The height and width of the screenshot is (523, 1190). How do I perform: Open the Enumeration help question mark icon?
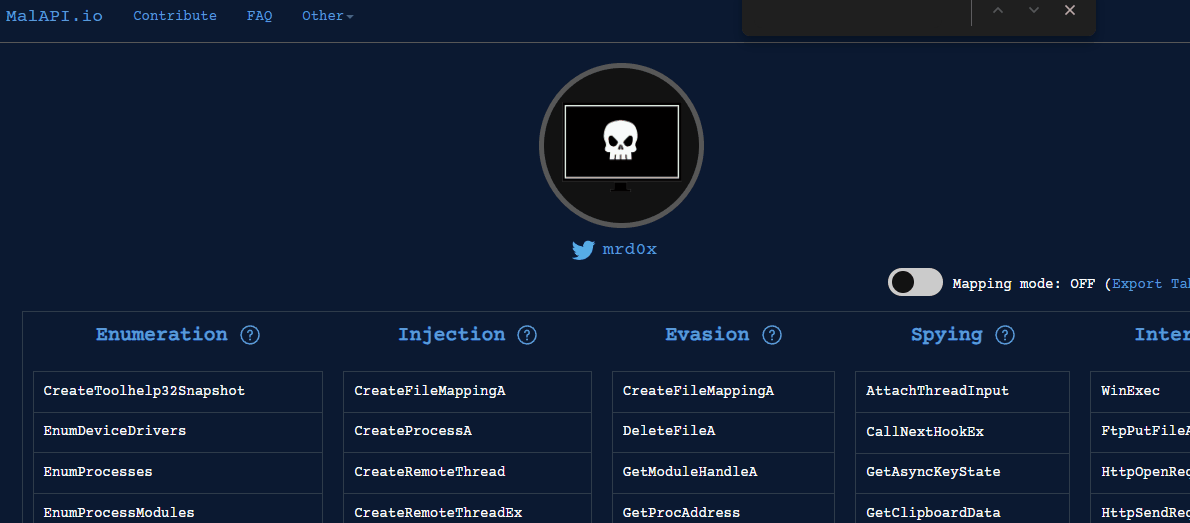pyautogui.click(x=250, y=335)
